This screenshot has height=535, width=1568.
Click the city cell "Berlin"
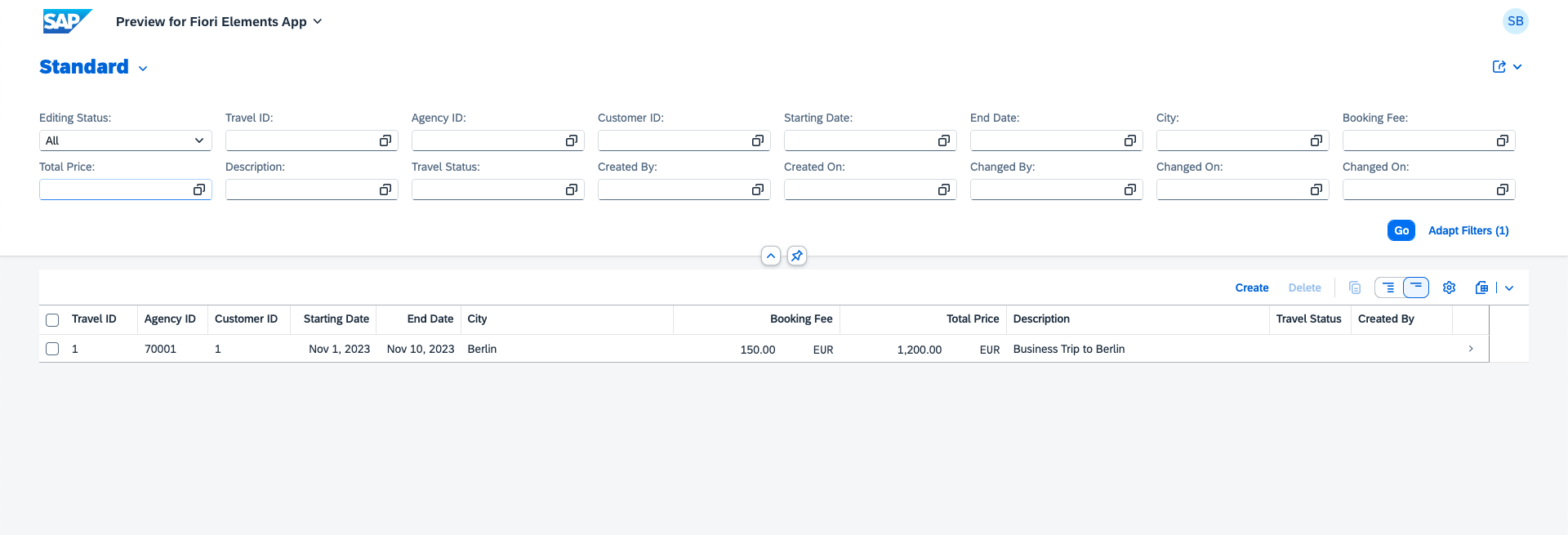(x=482, y=349)
